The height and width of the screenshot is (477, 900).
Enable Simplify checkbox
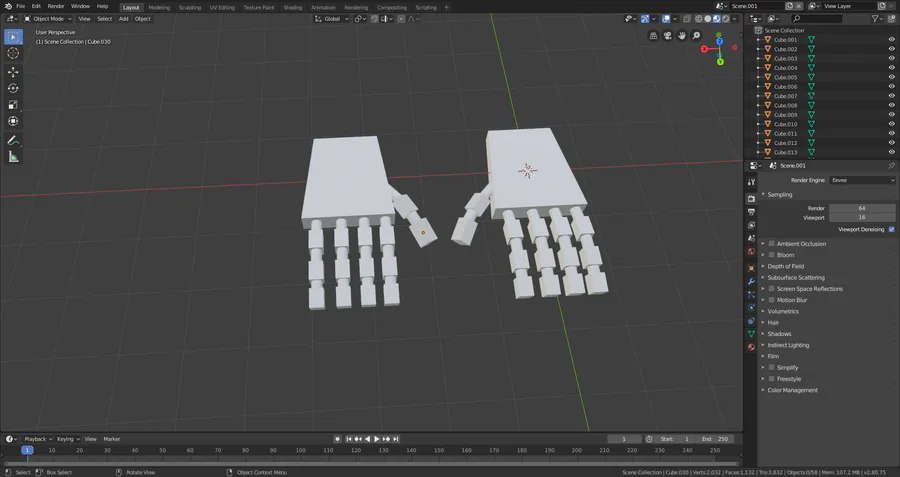click(x=771, y=367)
